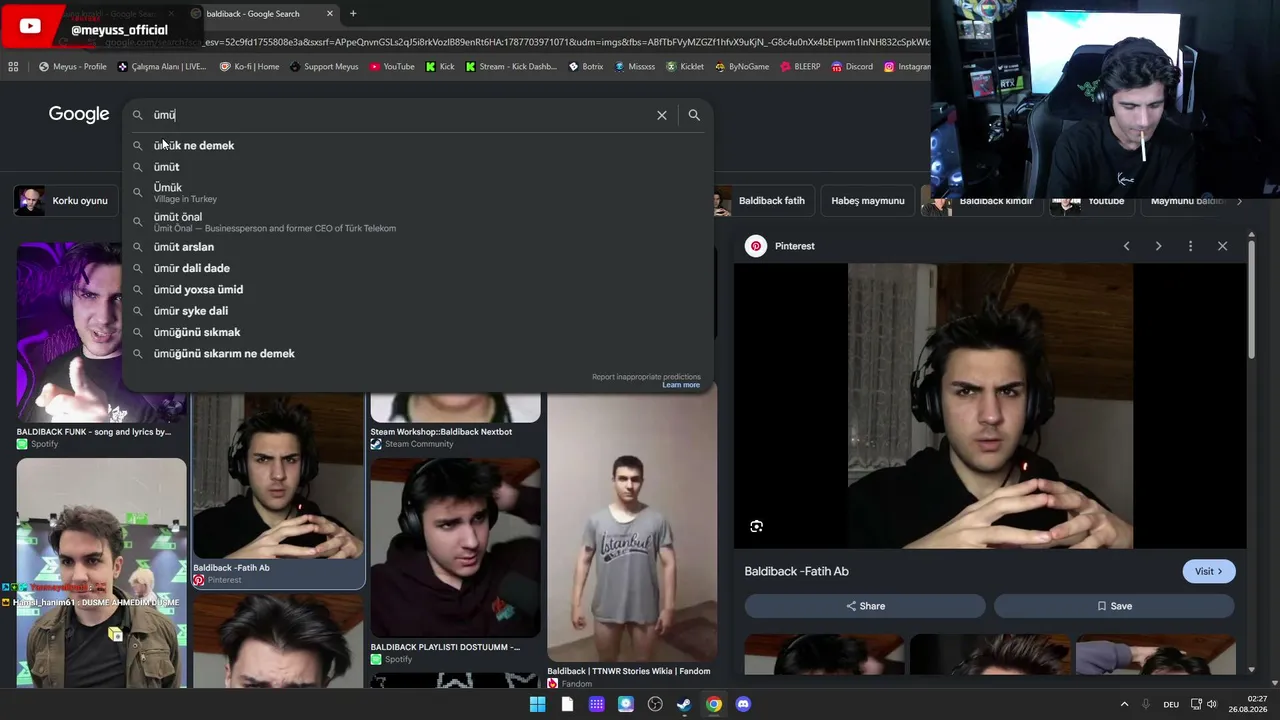
Task: Show previous image in preview panel
Action: click(x=1126, y=246)
